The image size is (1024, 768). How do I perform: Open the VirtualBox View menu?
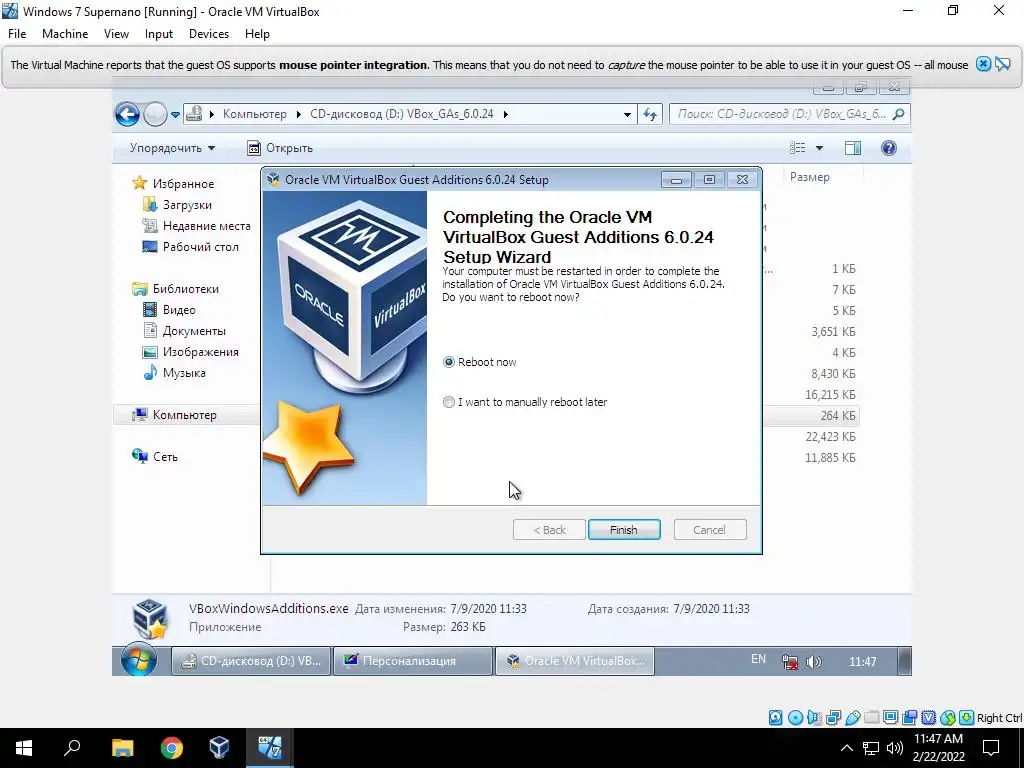click(116, 34)
